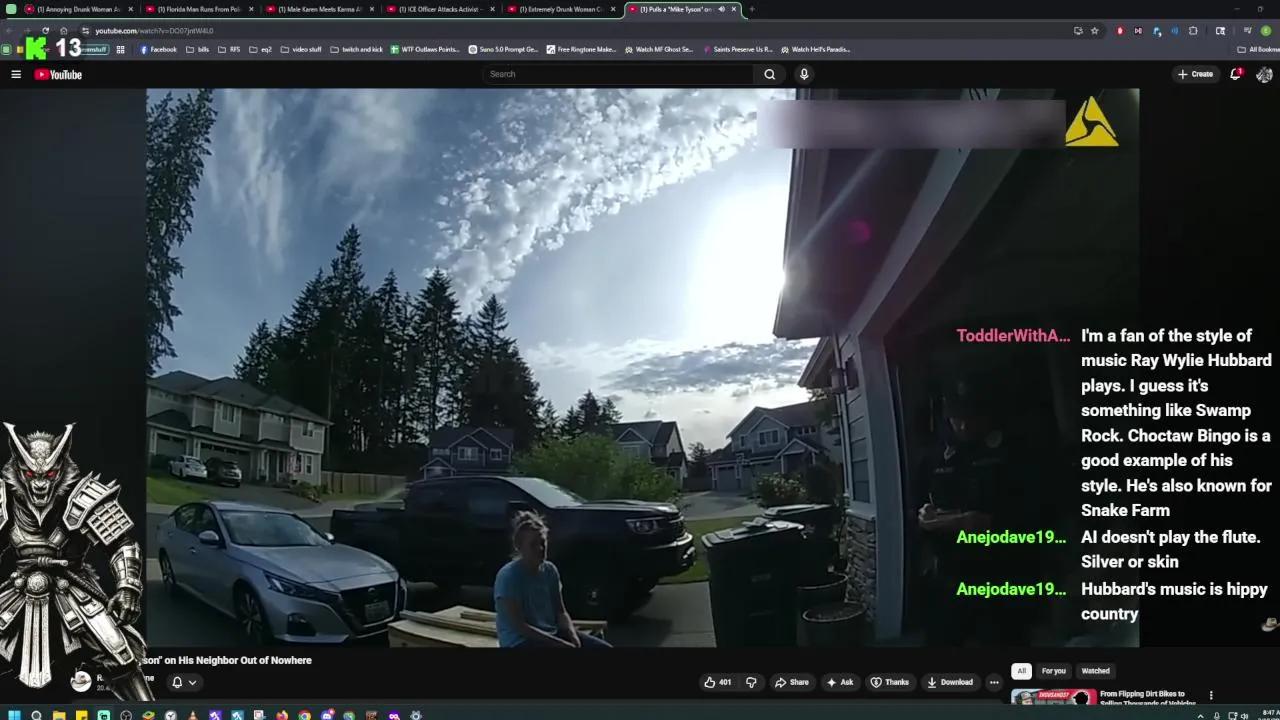This screenshot has height=720, width=1280.
Task: Open YouTube notifications bell
Action: click(x=1235, y=73)
